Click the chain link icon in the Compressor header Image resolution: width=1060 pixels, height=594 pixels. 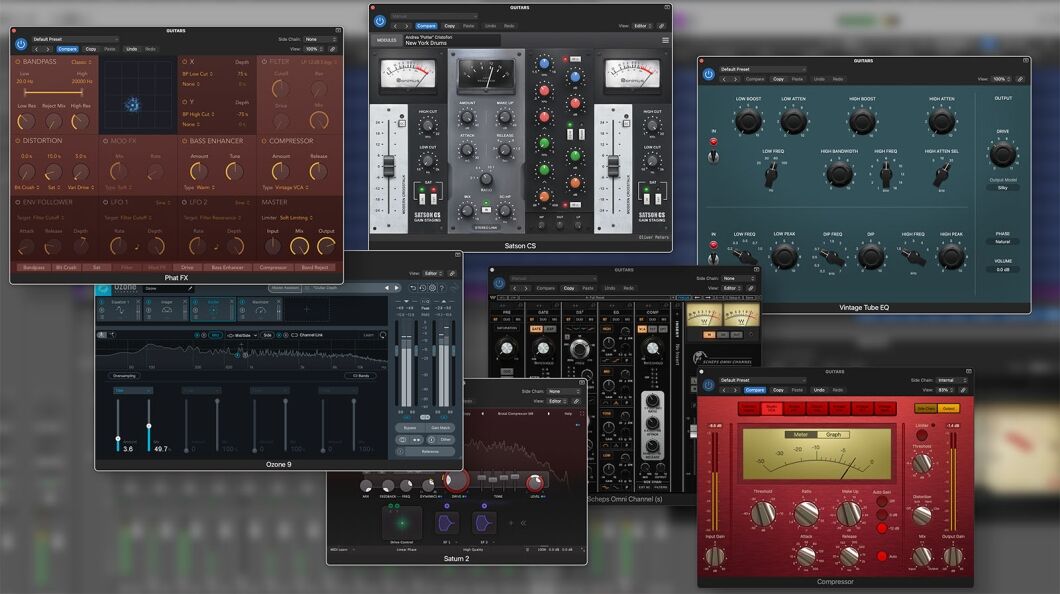pos(964,391)
